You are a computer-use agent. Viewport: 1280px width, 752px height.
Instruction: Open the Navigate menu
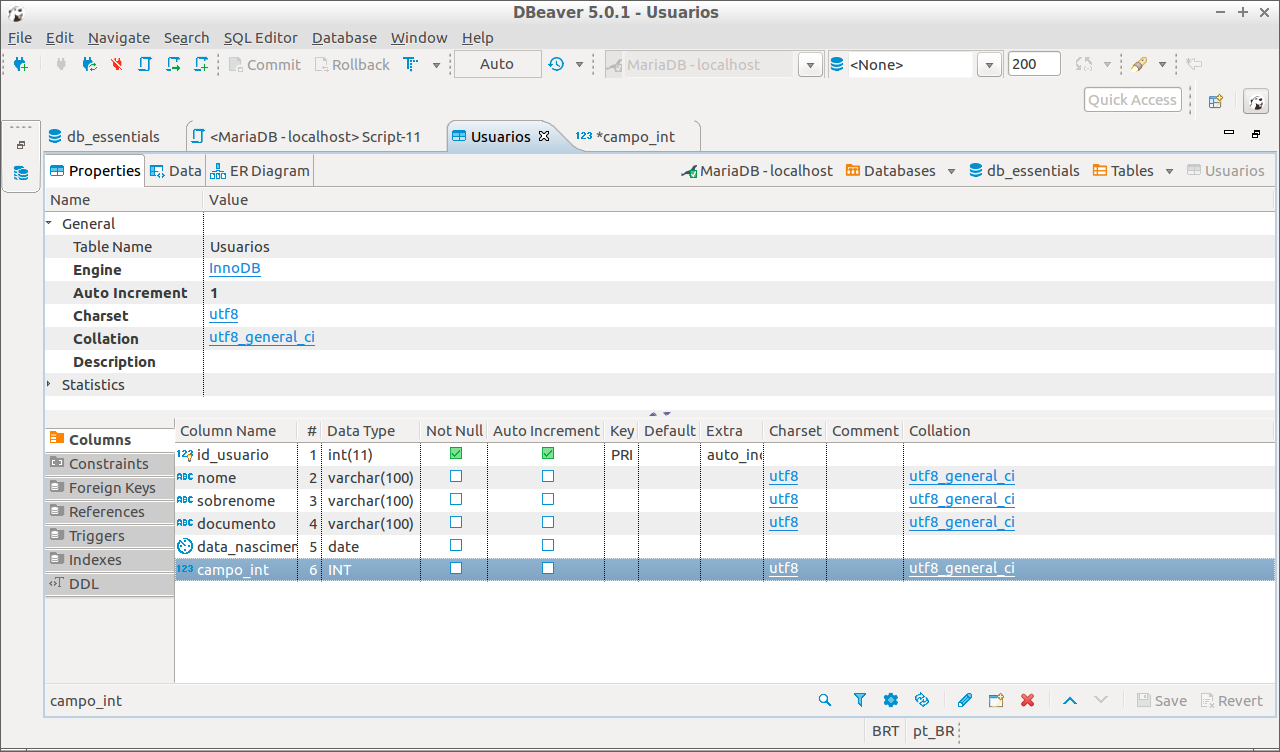119,38
